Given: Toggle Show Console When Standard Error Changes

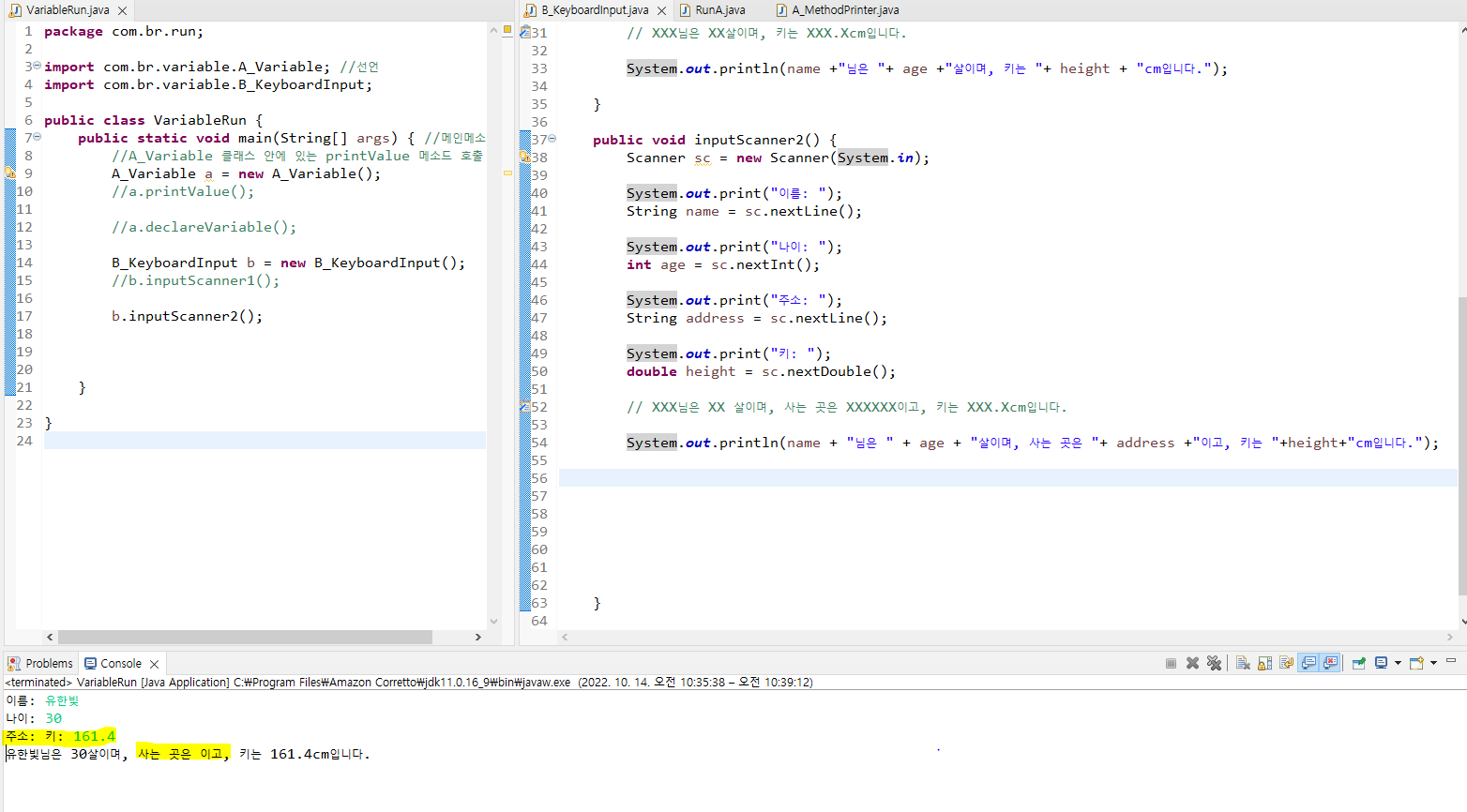Looking at the screenshot, I should coord(1330,663).
